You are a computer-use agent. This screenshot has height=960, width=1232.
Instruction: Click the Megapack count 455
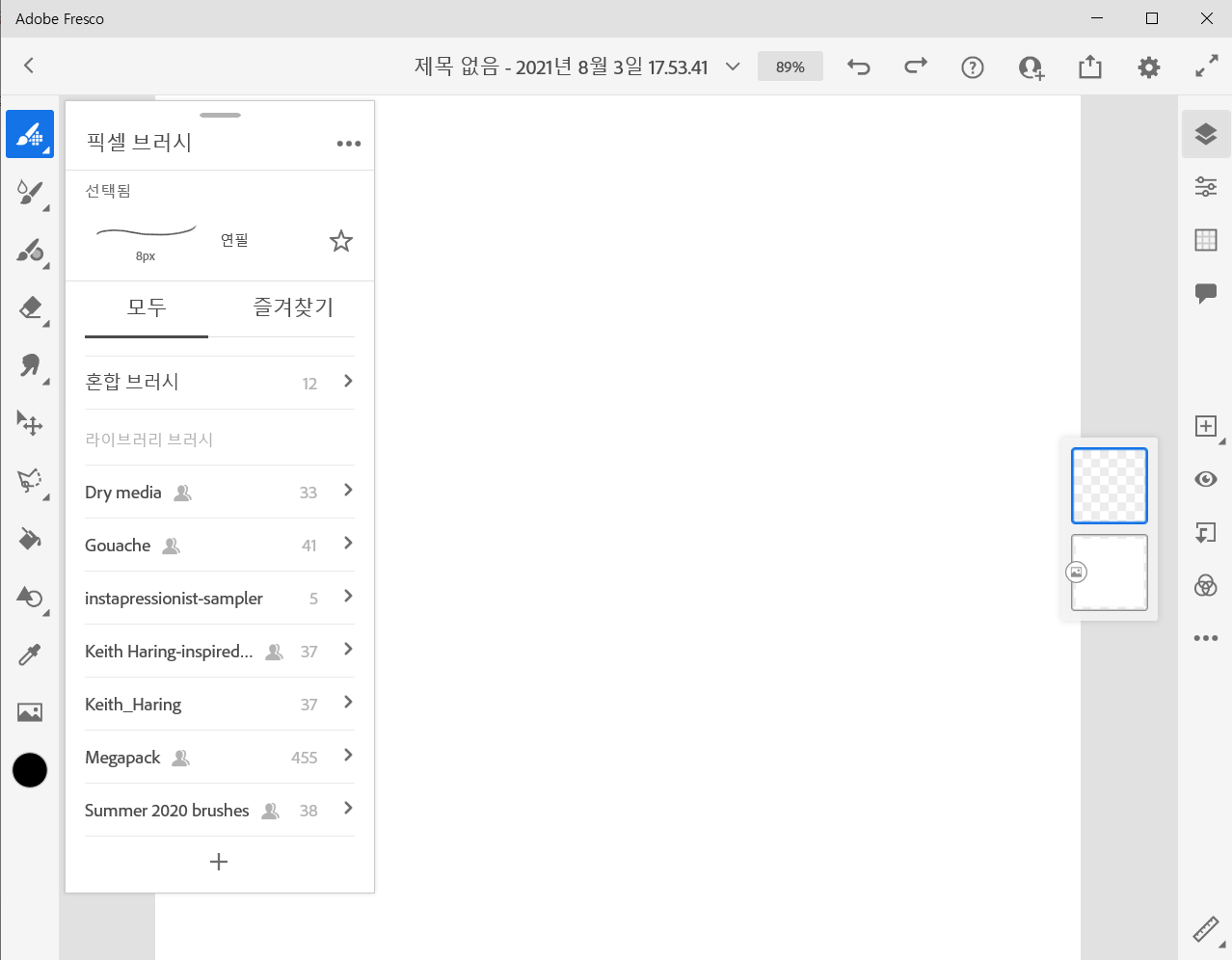point(304,758)
